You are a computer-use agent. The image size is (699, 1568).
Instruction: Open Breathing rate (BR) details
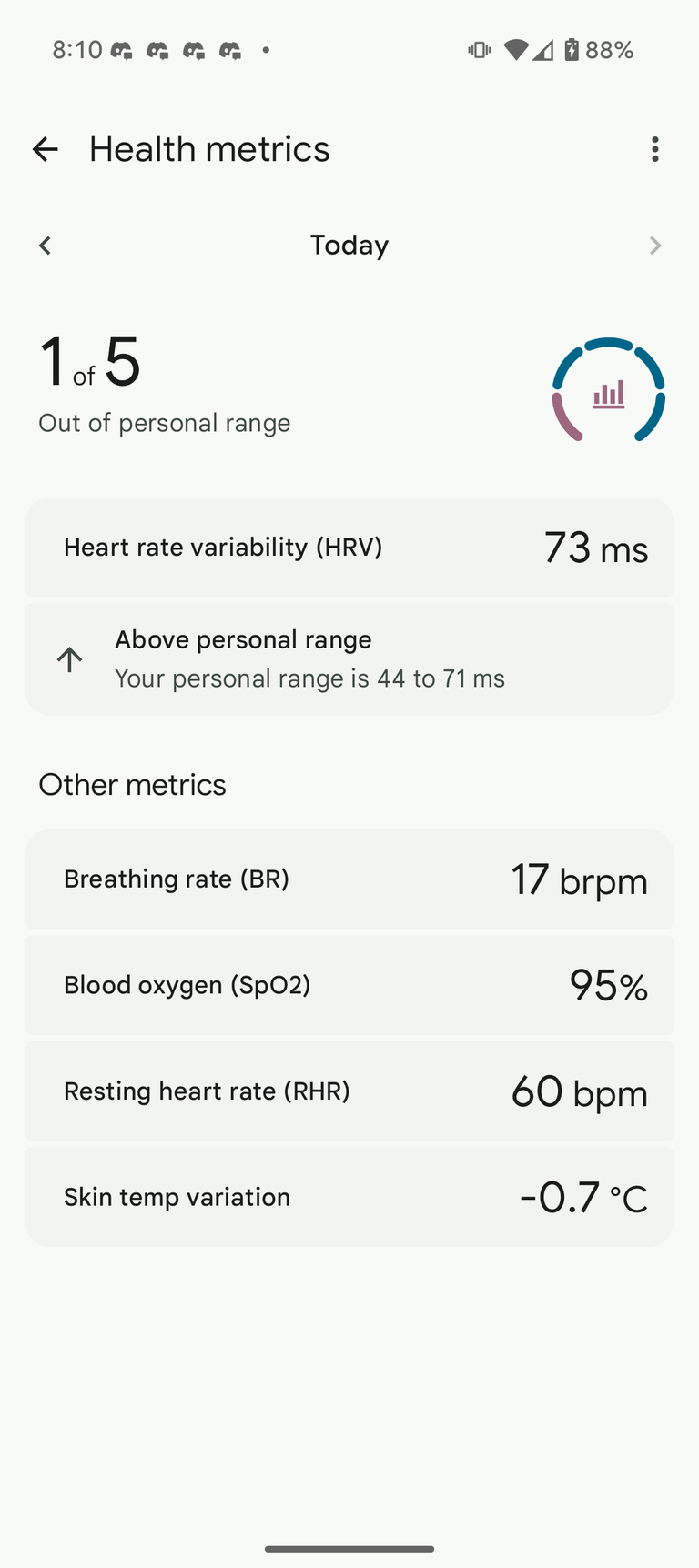(x=349, y=879)
